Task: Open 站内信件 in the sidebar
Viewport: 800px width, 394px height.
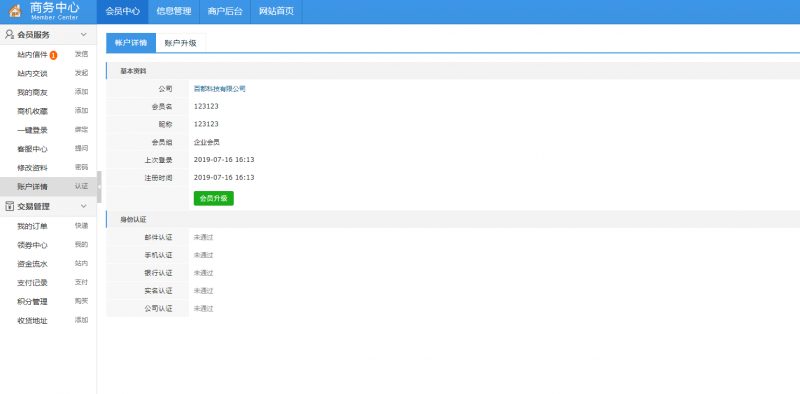Action: (32, 55)
